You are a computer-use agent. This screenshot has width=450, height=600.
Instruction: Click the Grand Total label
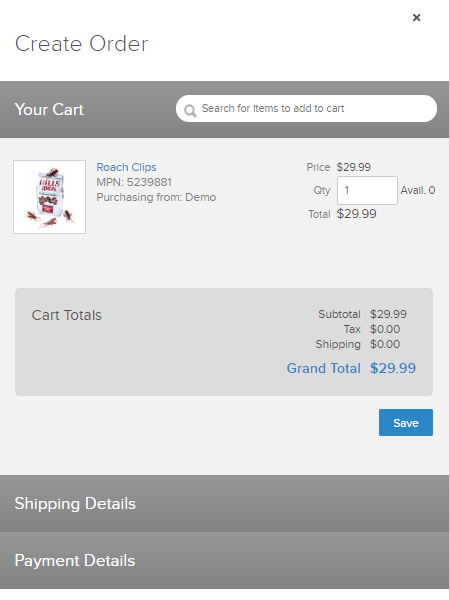coord(324,368)
